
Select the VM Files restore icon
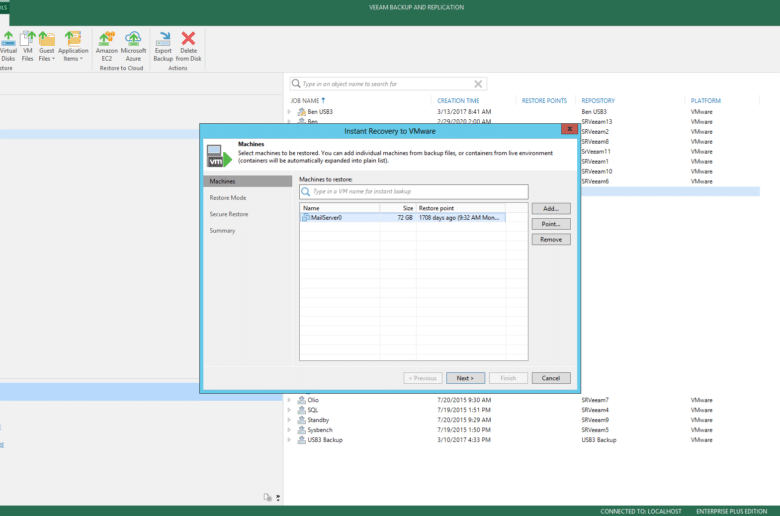coord(27,46)
